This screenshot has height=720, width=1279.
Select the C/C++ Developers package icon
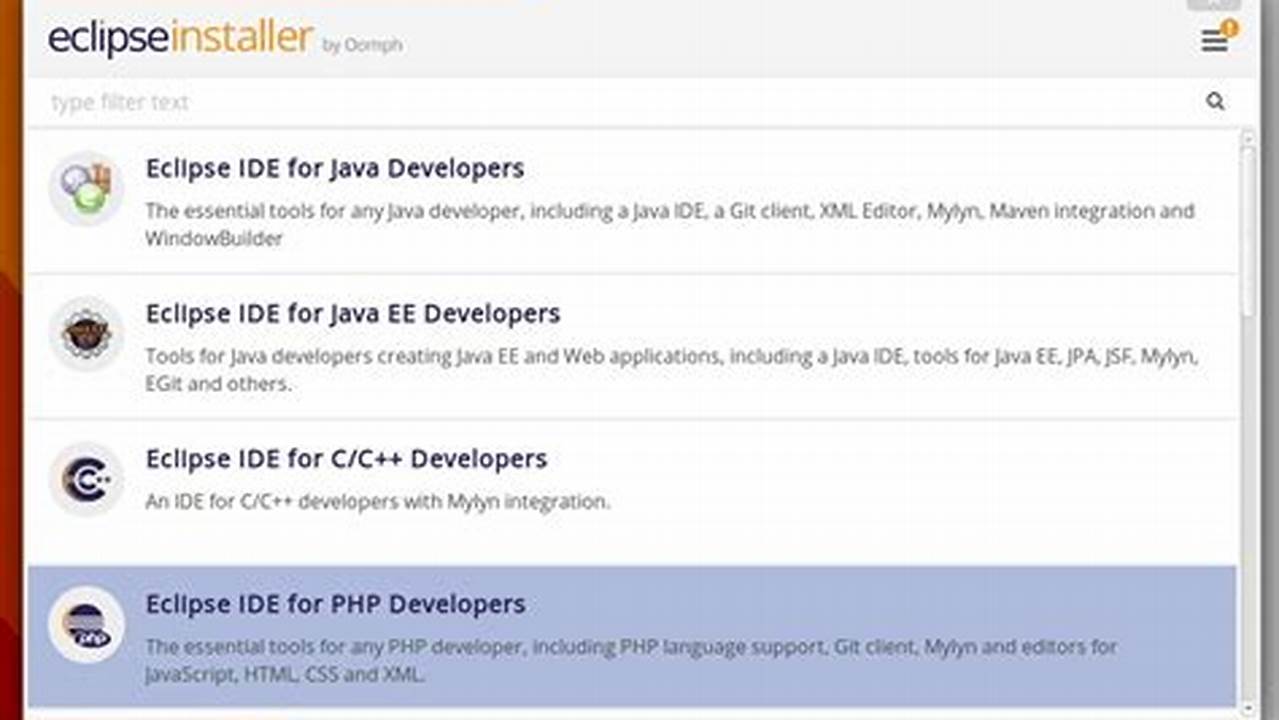(x=86, y=478)
